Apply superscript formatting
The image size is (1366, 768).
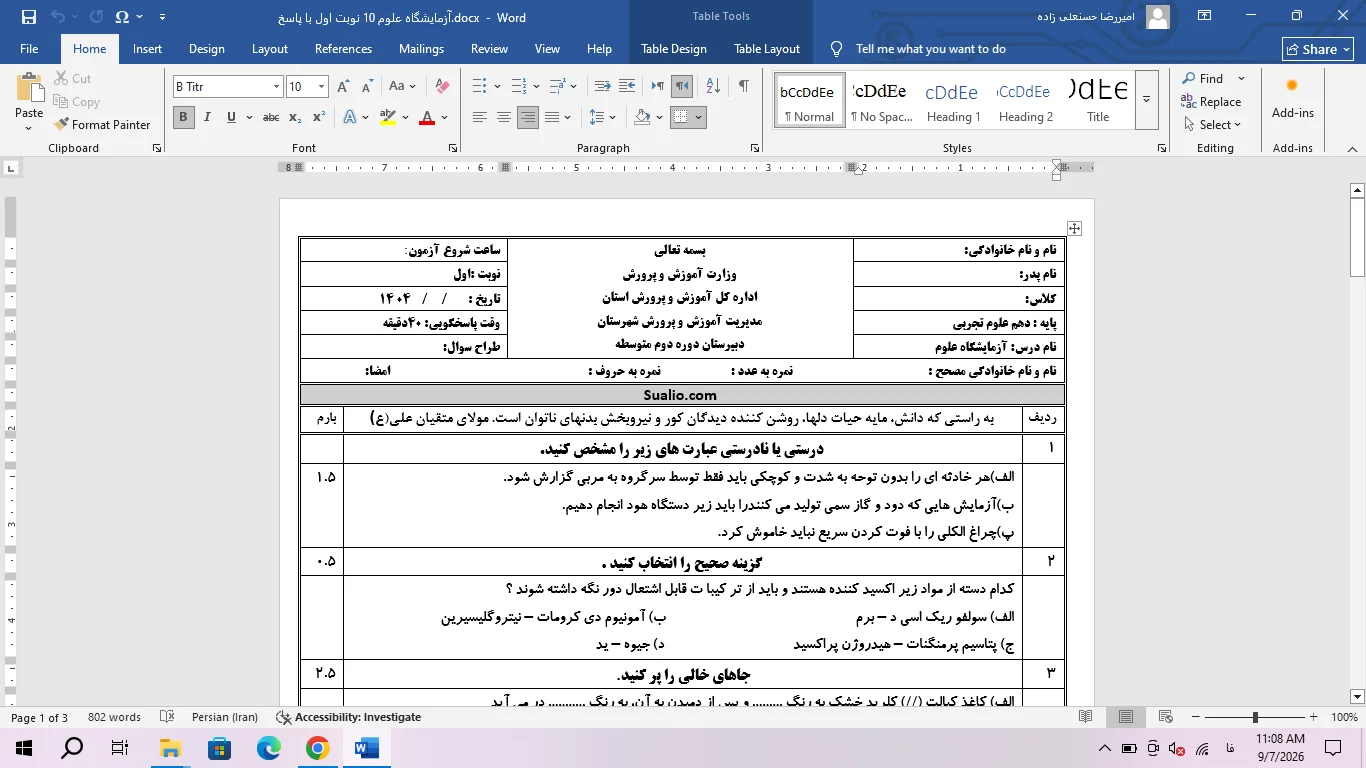[318, 117]
